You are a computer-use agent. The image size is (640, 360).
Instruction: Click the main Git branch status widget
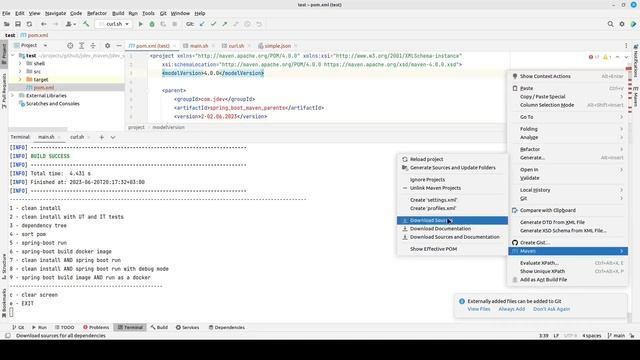point(616,336)
